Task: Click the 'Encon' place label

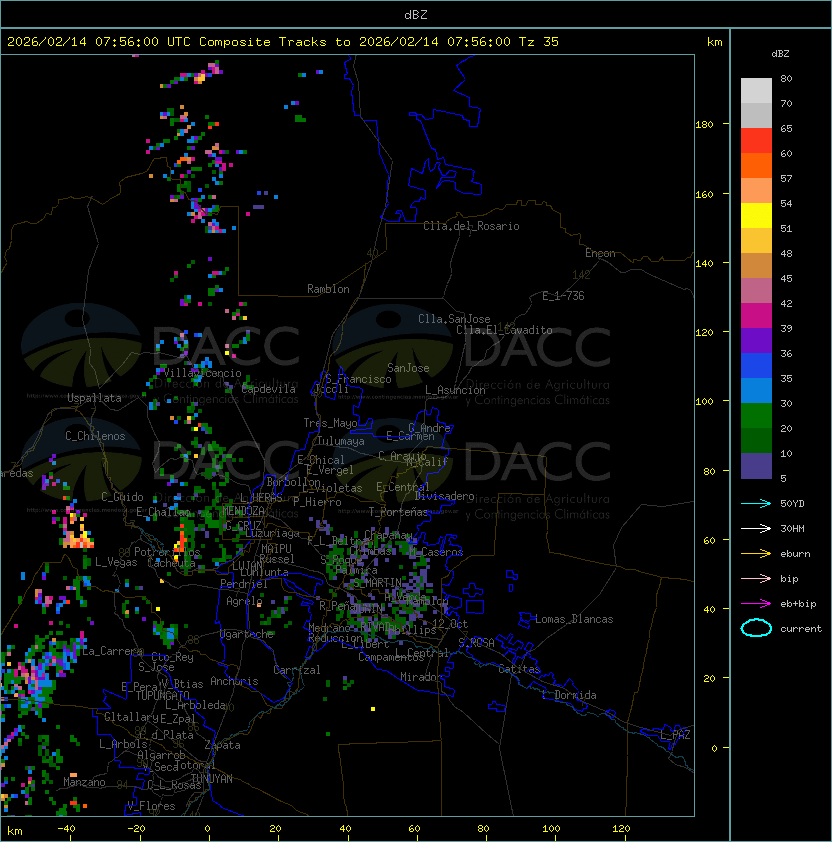Action: point(600,253)
